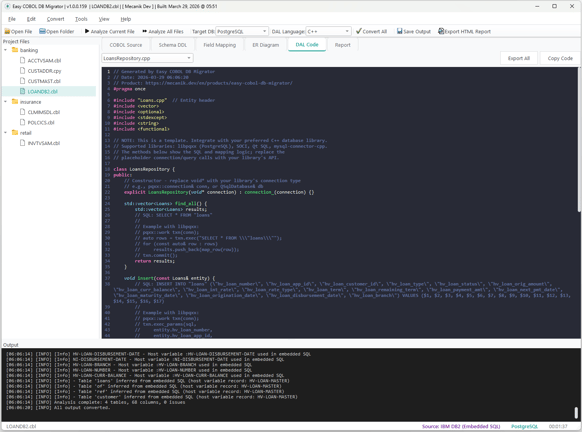
Task: Open the DAL Language C++ dropdown
Action: click(x=328, y=32)
